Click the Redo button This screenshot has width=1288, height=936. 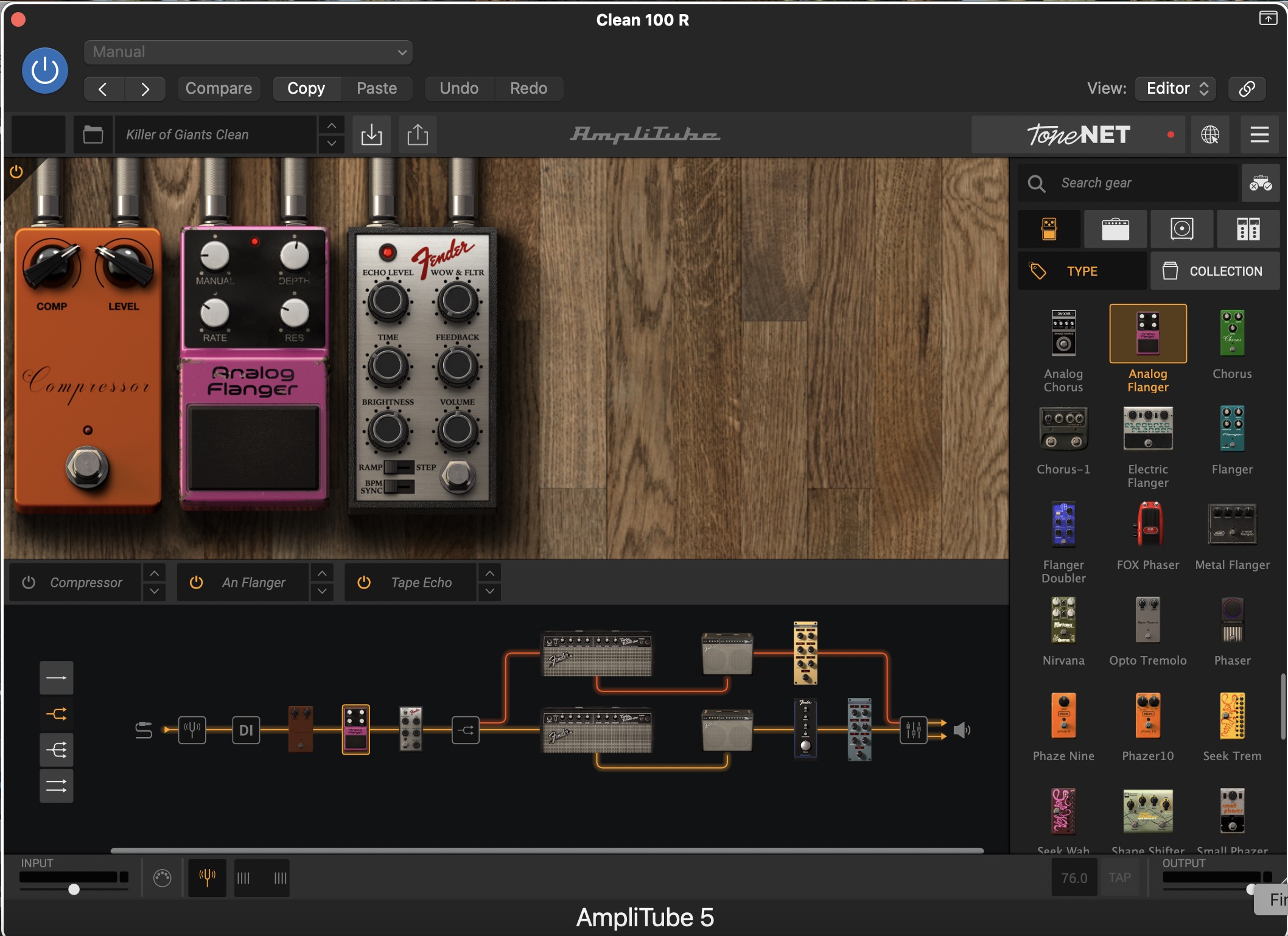pyautogui.click(x=528, y=89)
